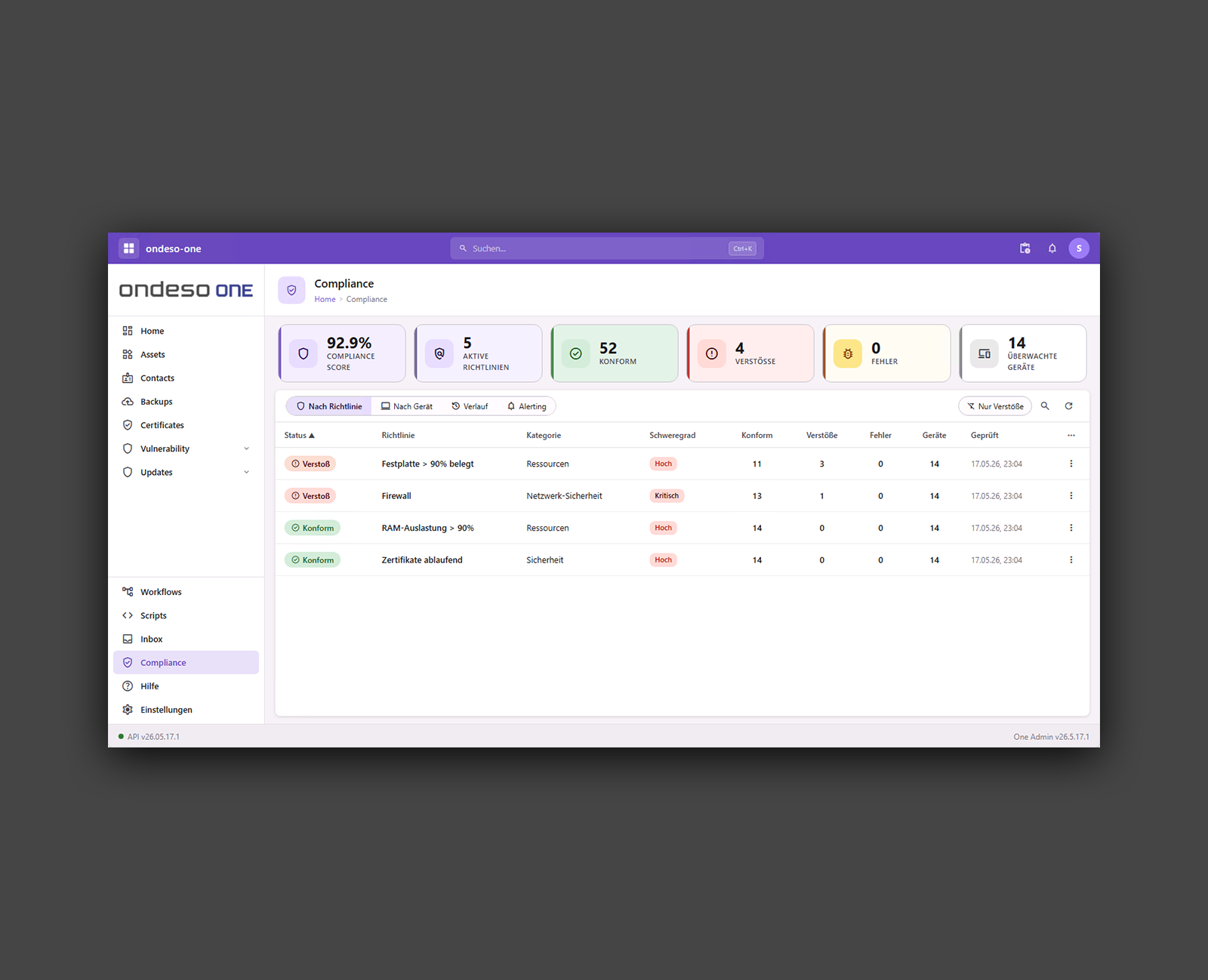This screenshot has height=980, width=1208.
Task: Click the search magnifier icon in table toolbar
Action: tap(1045, 406)
